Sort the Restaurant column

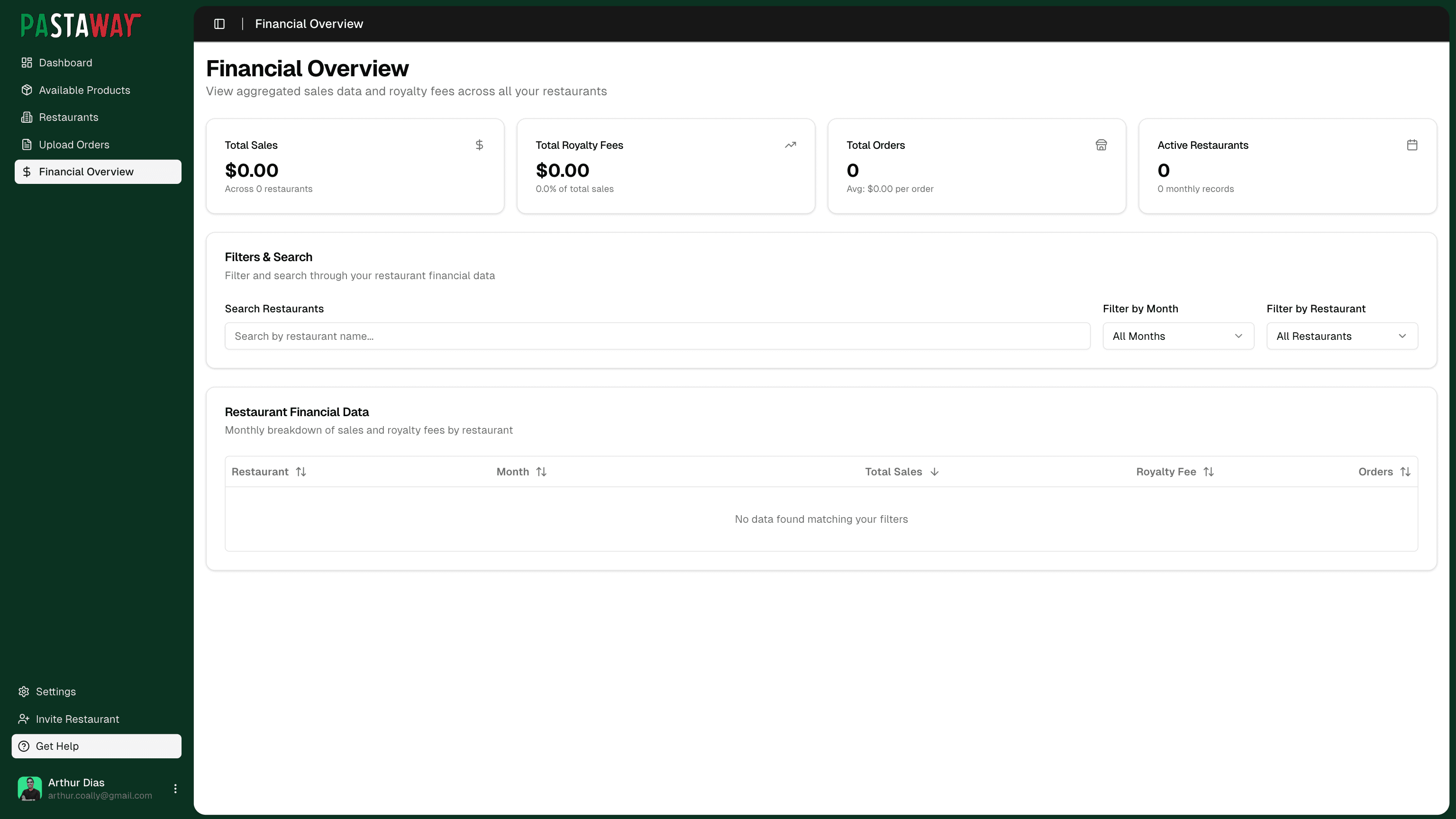click(x=300, y=472)
